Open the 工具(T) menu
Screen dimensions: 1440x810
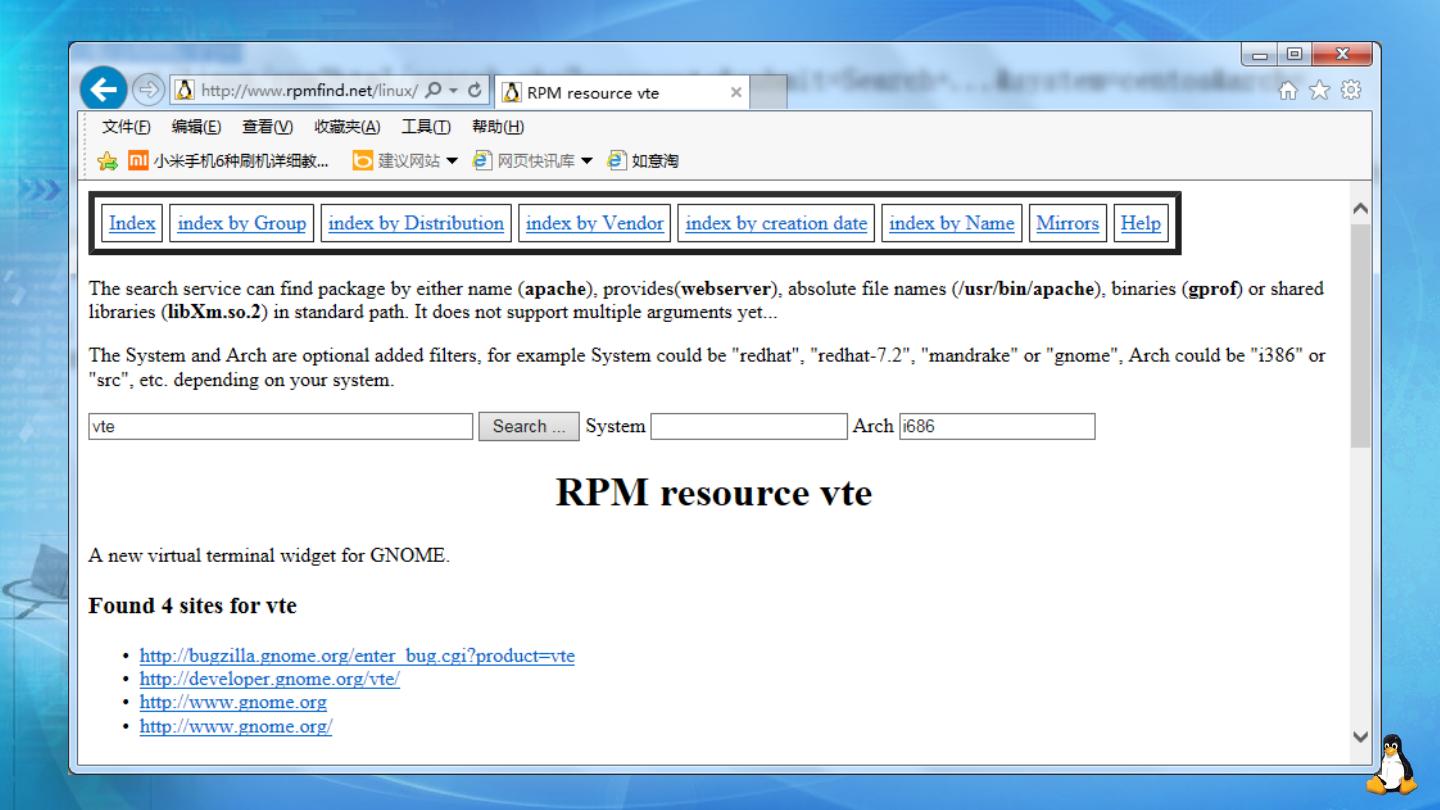pos(426,127)
